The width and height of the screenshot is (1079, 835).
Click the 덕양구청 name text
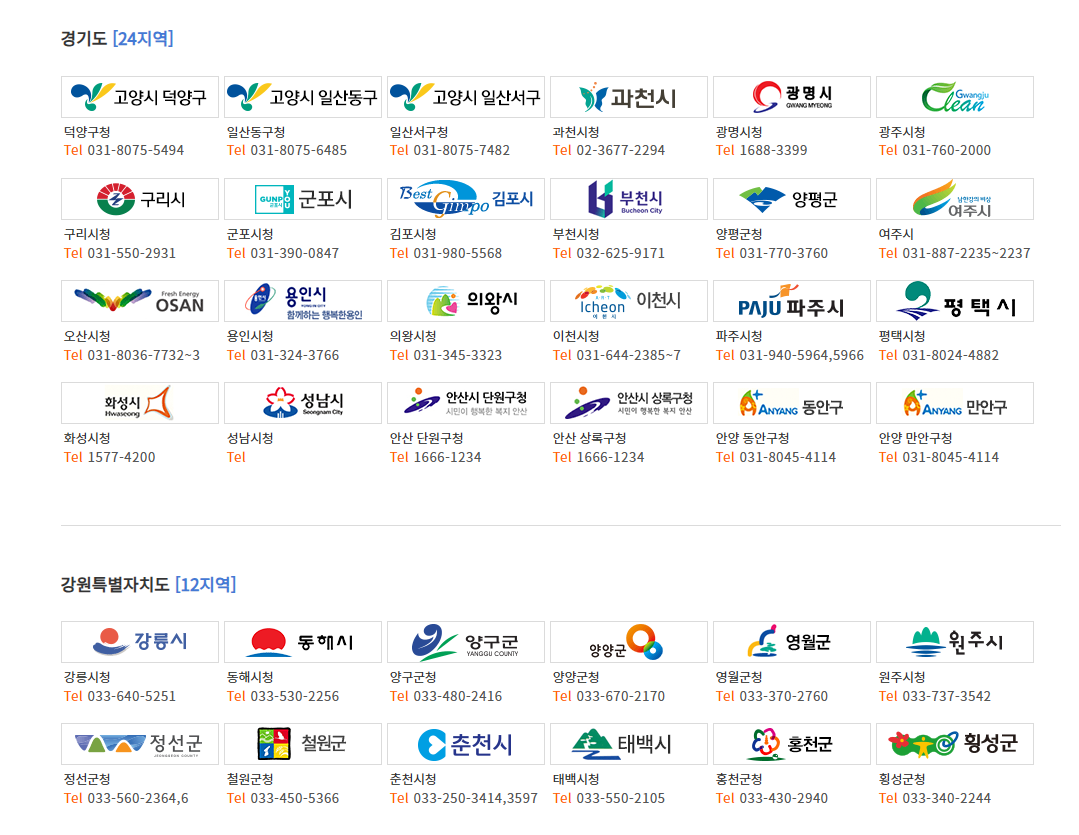[x=87, y=132]
